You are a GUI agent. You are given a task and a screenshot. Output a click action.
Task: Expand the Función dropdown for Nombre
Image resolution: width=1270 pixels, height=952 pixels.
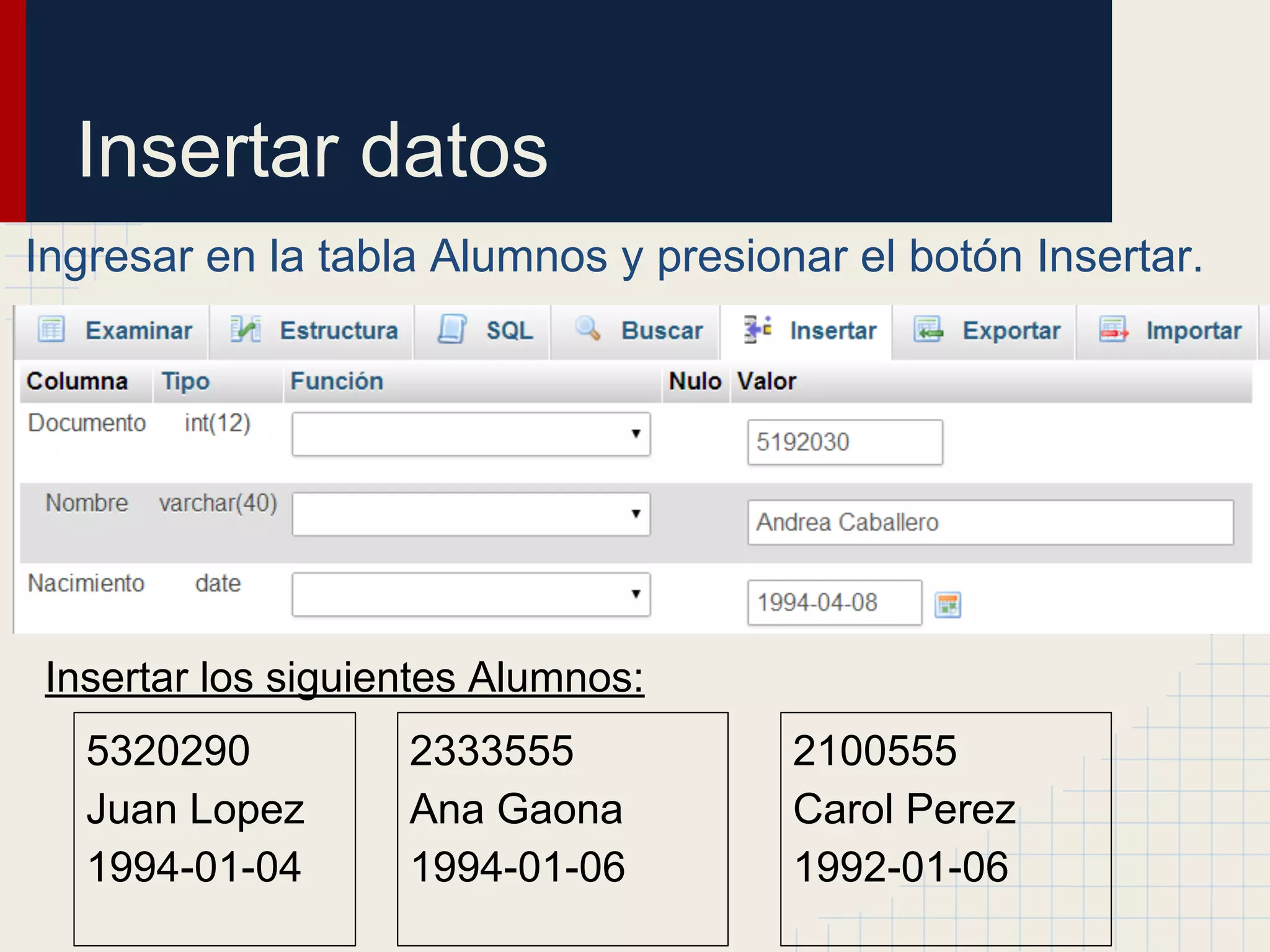coord(471,514)
